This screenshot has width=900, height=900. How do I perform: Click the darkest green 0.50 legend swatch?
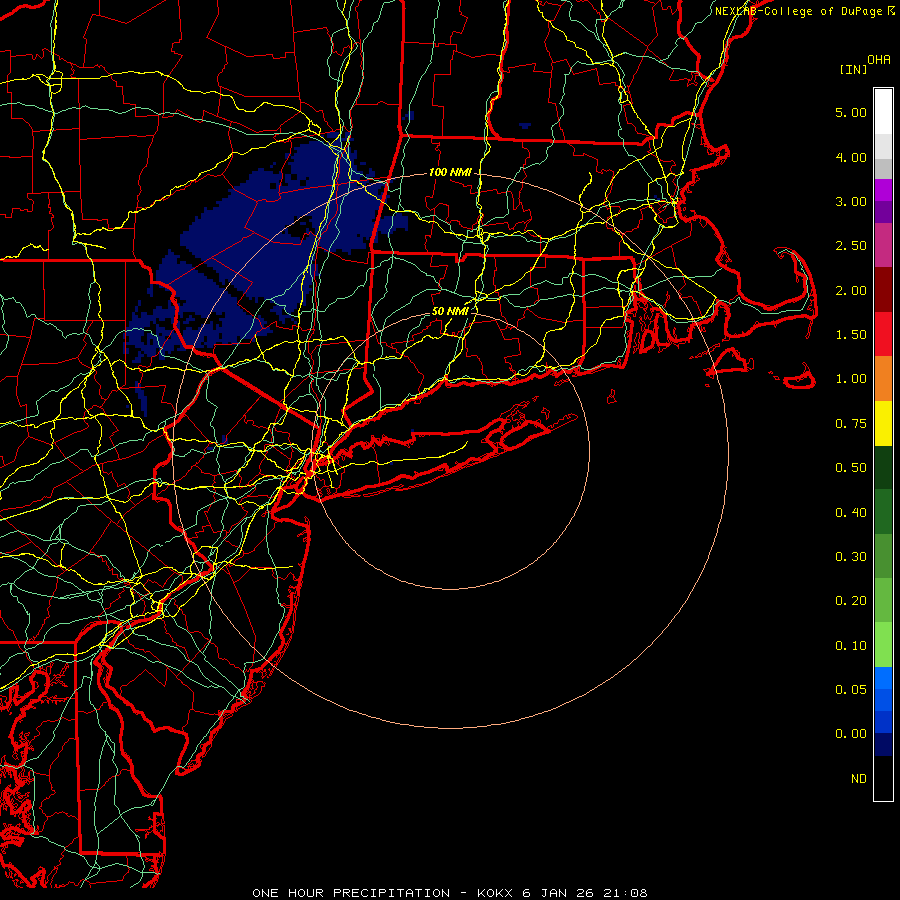click(x=883, y=467)
